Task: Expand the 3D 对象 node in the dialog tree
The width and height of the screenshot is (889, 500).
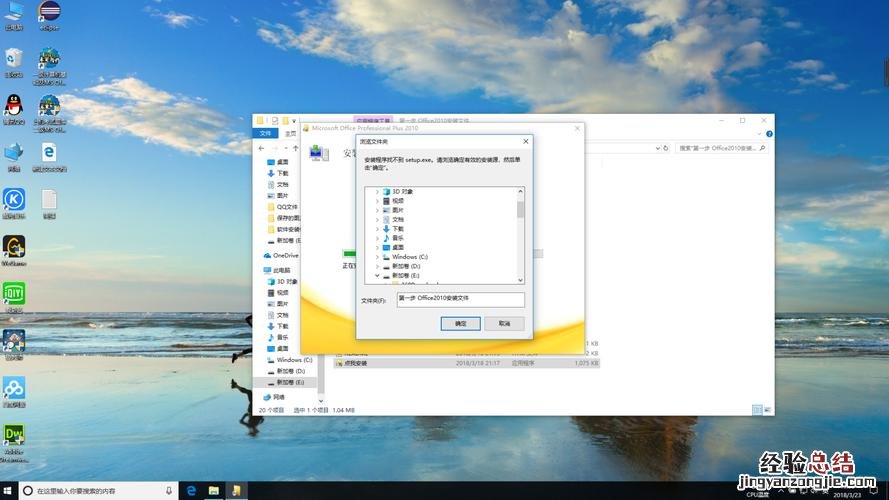Action: click(377, 191)
